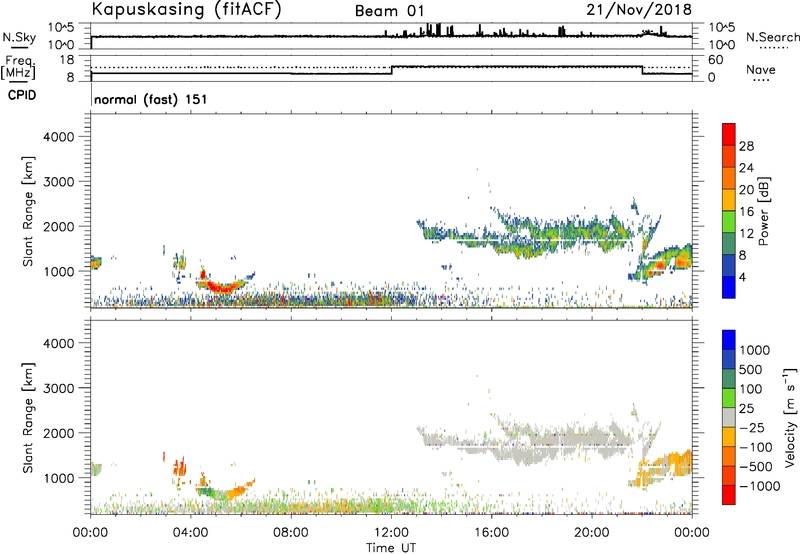Image resolution: width=800 pixels, height=554 pixels.
Task: Select the 'Time UT' axis title
Action: [x=391, y=547]
